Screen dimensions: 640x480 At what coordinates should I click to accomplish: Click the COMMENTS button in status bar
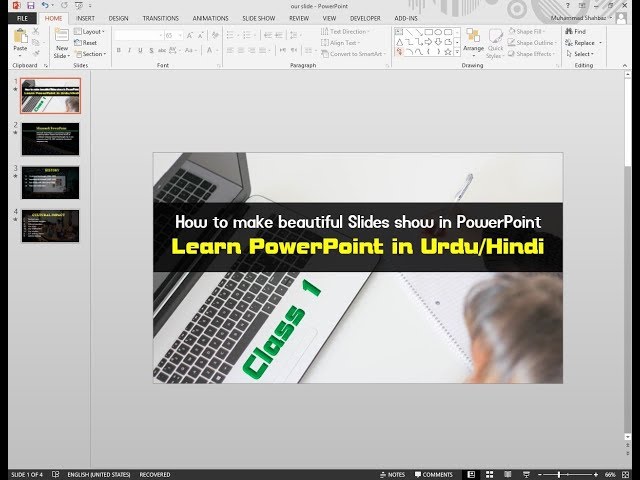pos(434,474)
